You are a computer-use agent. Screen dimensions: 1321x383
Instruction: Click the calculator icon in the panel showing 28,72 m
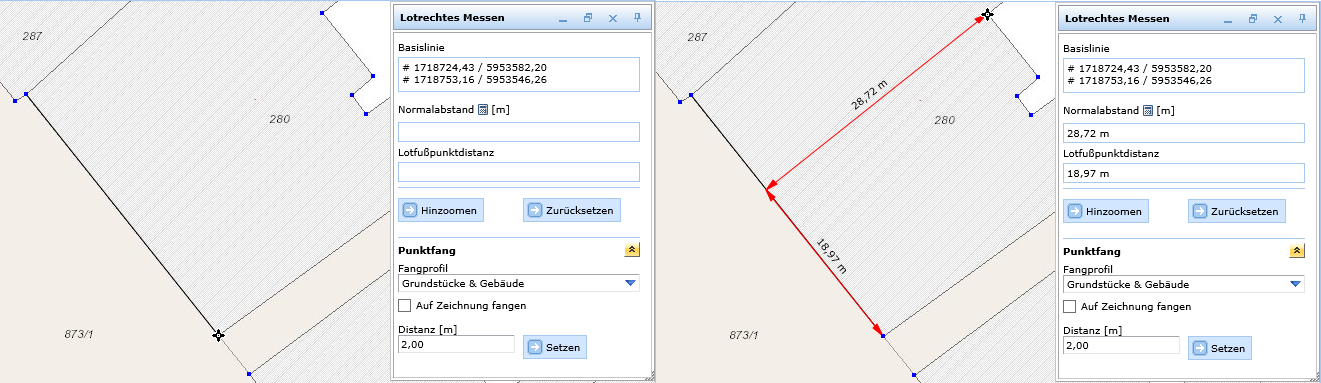pos(1148,110)
